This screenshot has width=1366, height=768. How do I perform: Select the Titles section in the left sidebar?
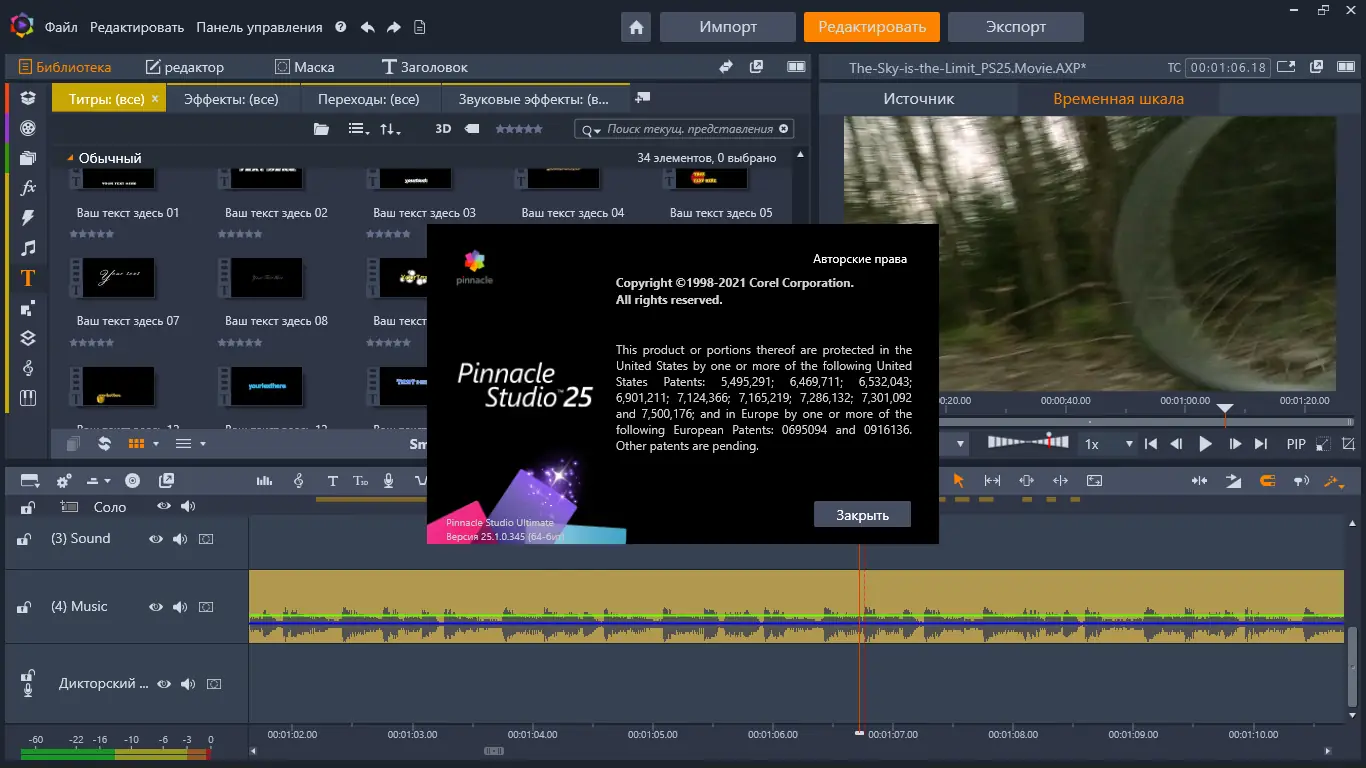(27, 278)
